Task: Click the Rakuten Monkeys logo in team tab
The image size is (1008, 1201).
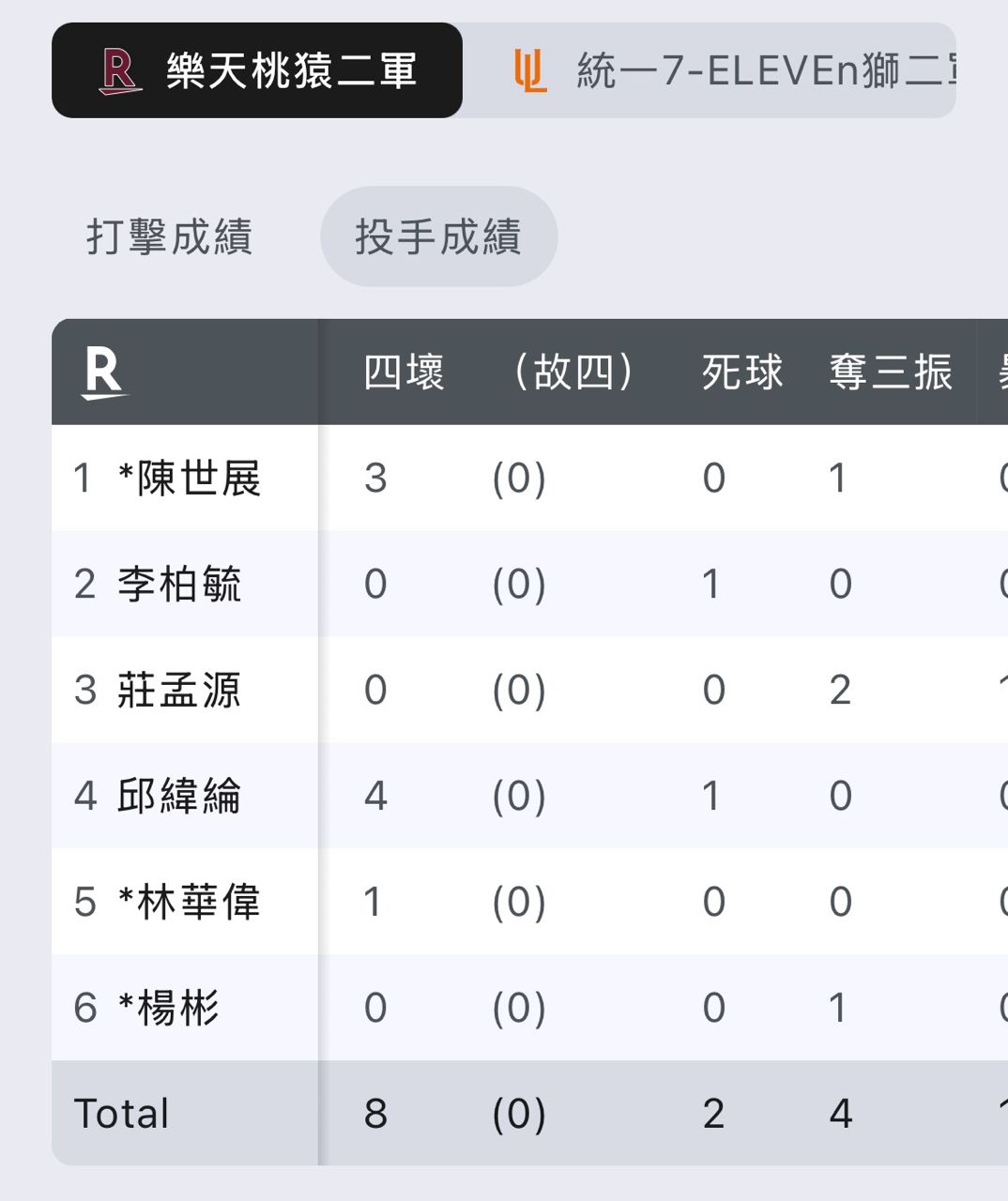Action: tap(120, 71)
